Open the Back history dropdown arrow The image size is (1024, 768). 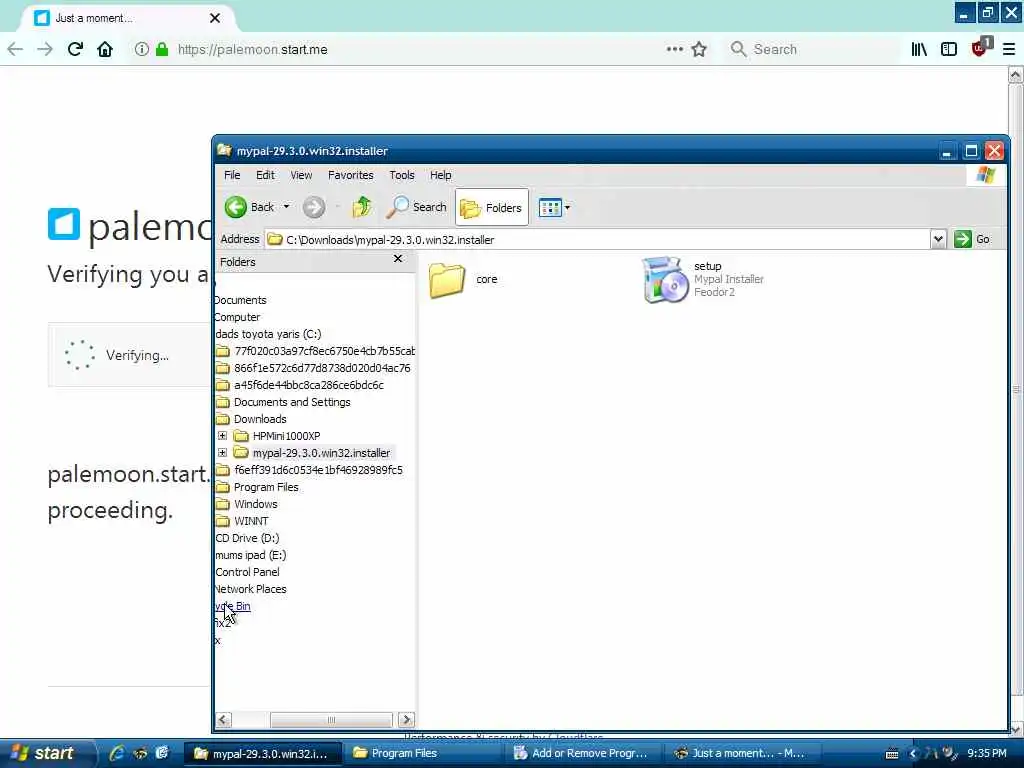286,207
